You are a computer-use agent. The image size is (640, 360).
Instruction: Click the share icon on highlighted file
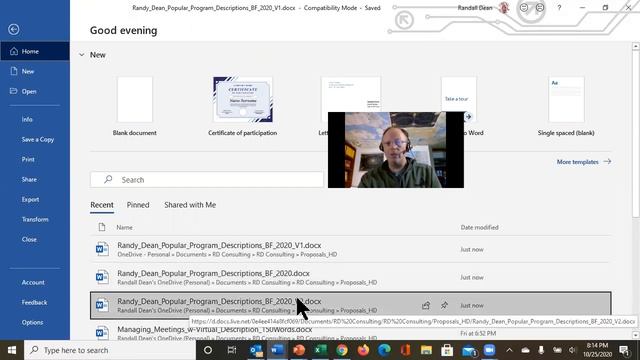(426, 305)
